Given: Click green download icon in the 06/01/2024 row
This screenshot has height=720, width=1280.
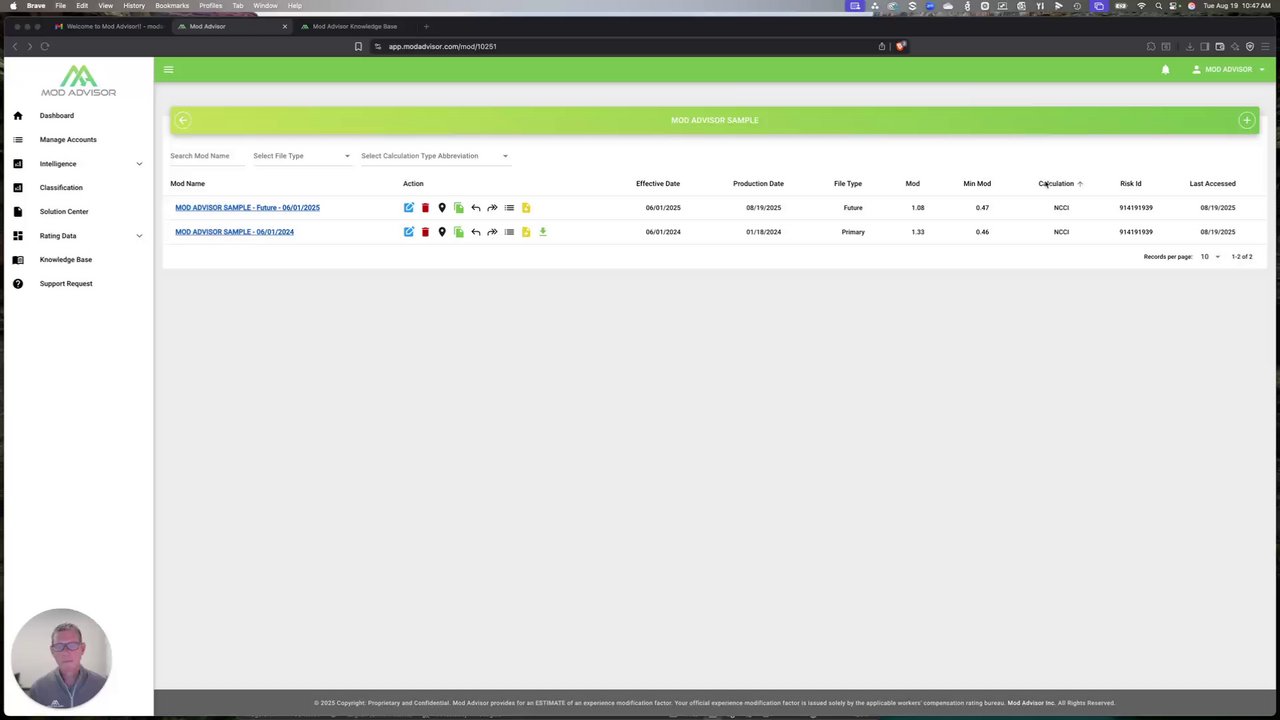Looking at the screenshot, I should click(543, 232).
